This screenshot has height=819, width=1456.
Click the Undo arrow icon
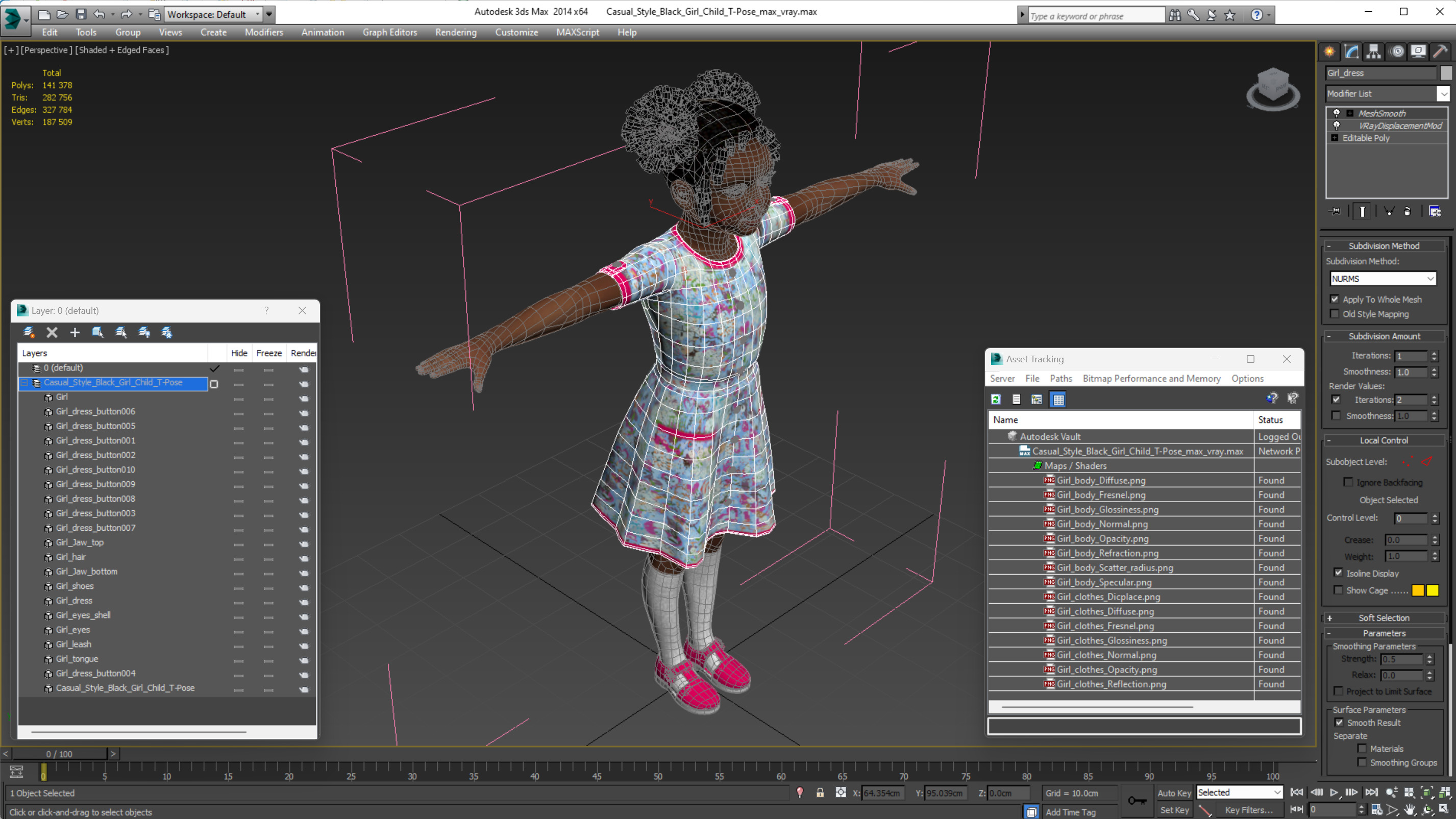pos(99,14)
